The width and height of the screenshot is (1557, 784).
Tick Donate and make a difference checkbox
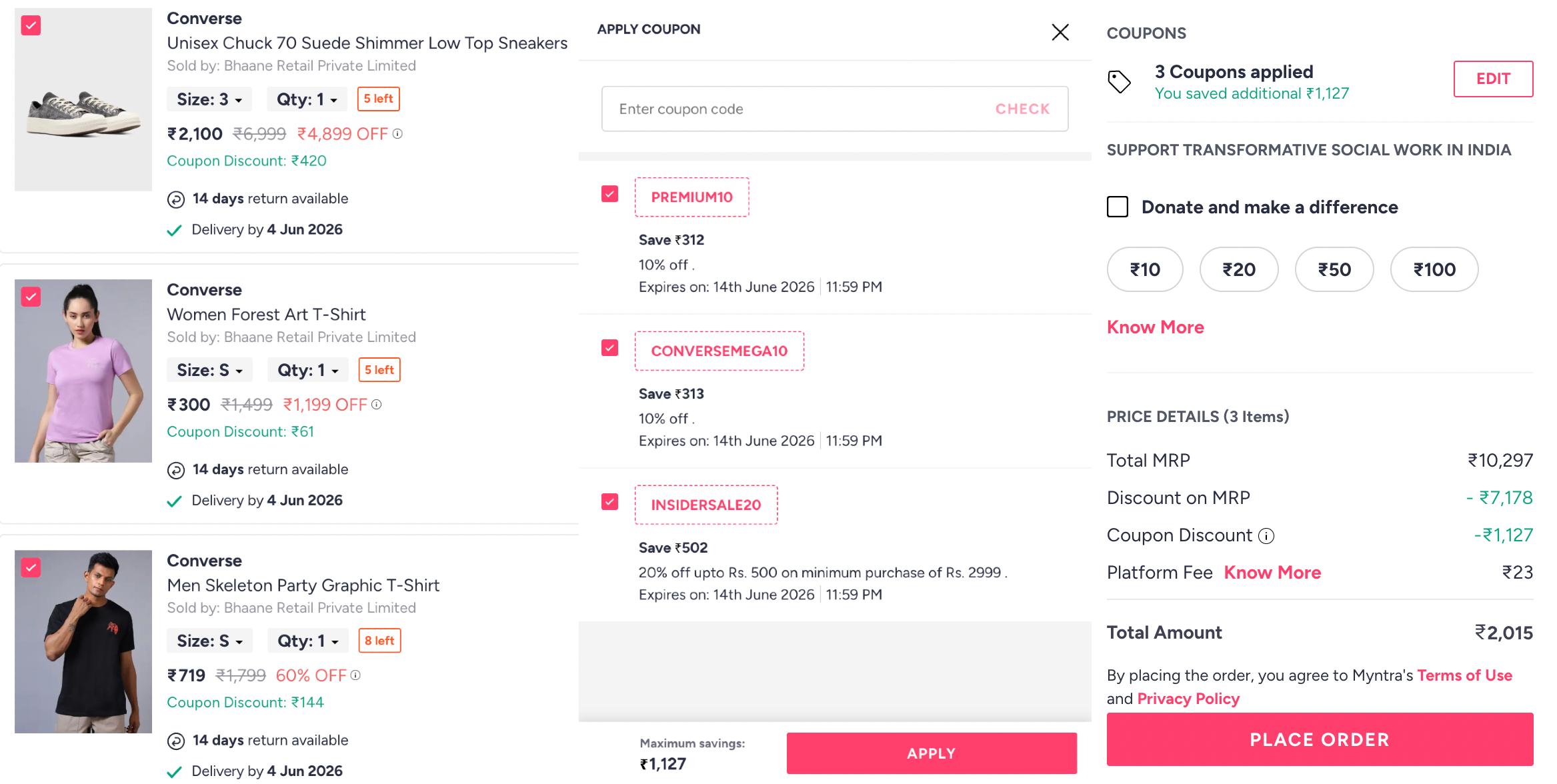(x=1118, y=207)
